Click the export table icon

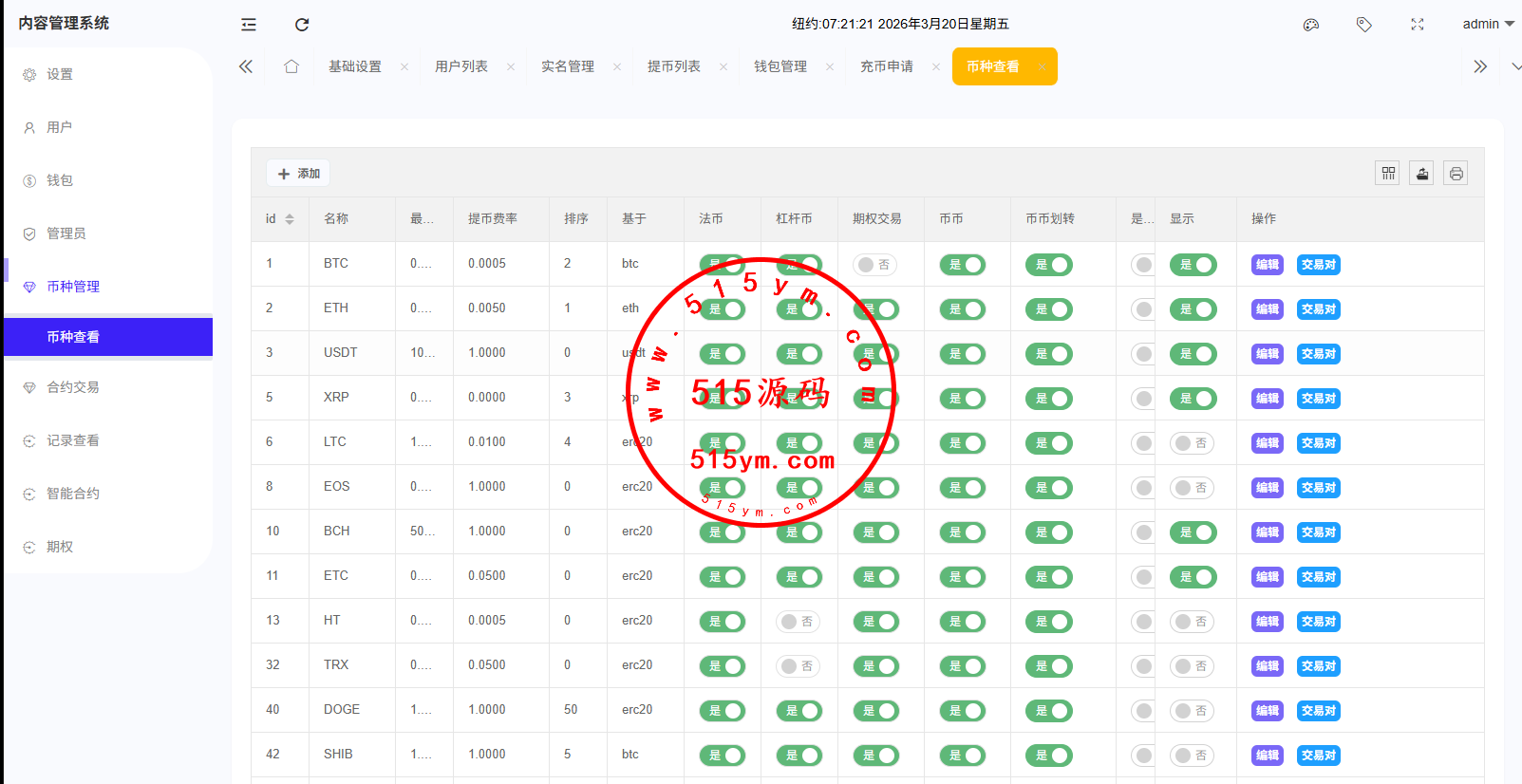tap(1422, 174)
